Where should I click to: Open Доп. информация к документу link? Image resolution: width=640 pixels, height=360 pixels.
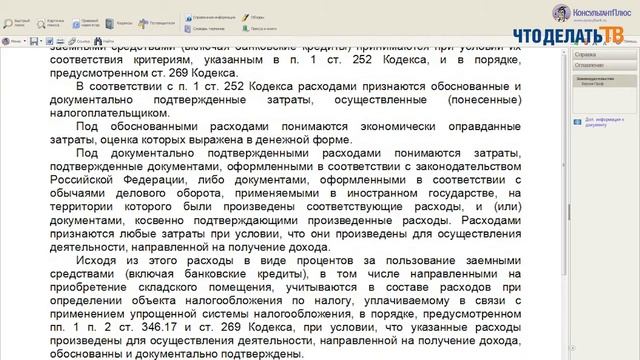coord(605,122)
